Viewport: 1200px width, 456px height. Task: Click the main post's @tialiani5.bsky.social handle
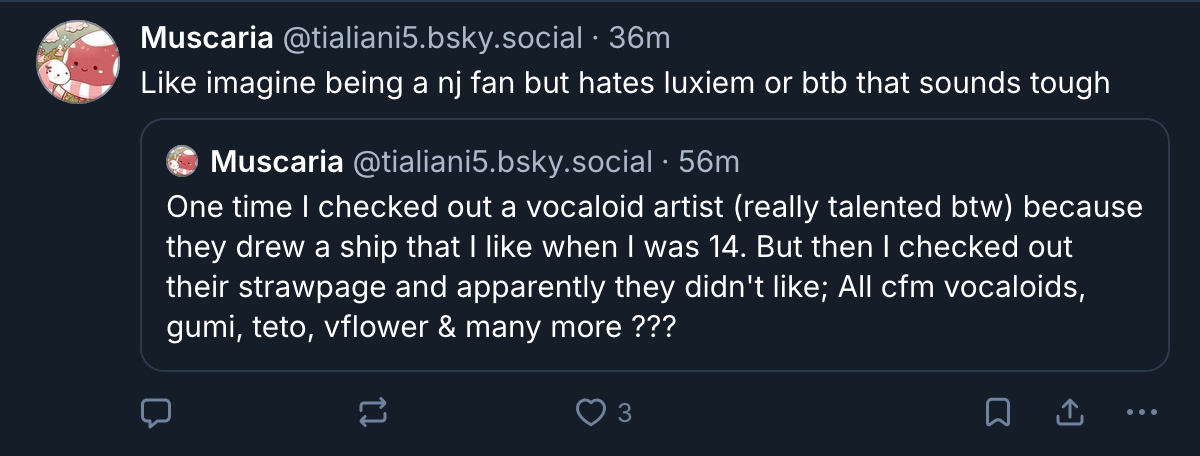(433, 38)
